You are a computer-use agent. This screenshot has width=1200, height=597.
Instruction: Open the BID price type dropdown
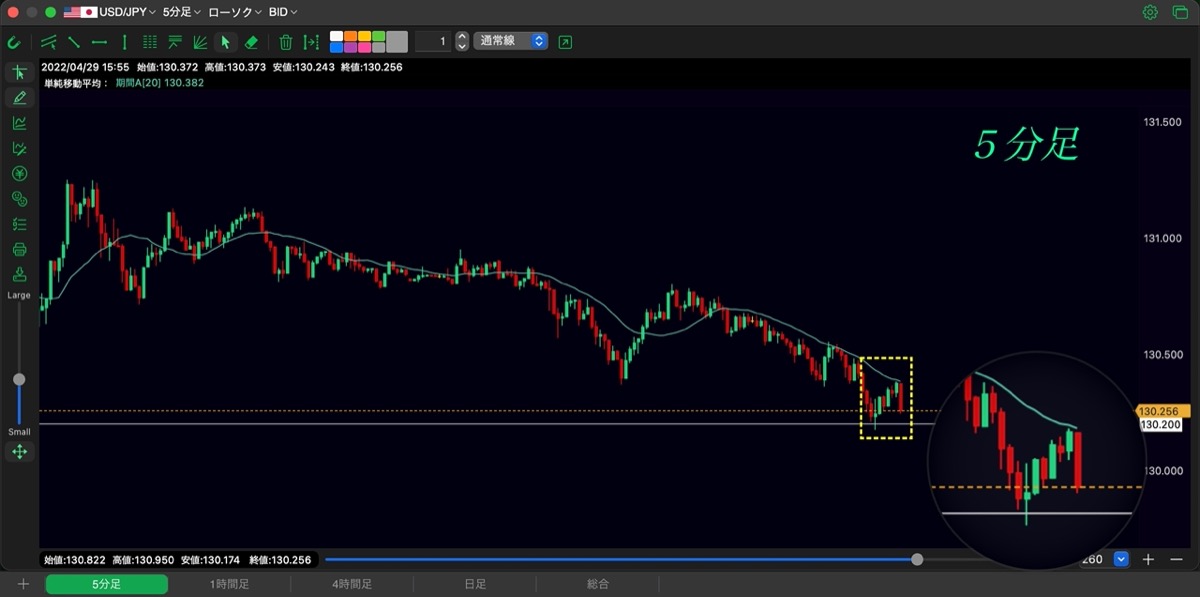pos(283,12)
